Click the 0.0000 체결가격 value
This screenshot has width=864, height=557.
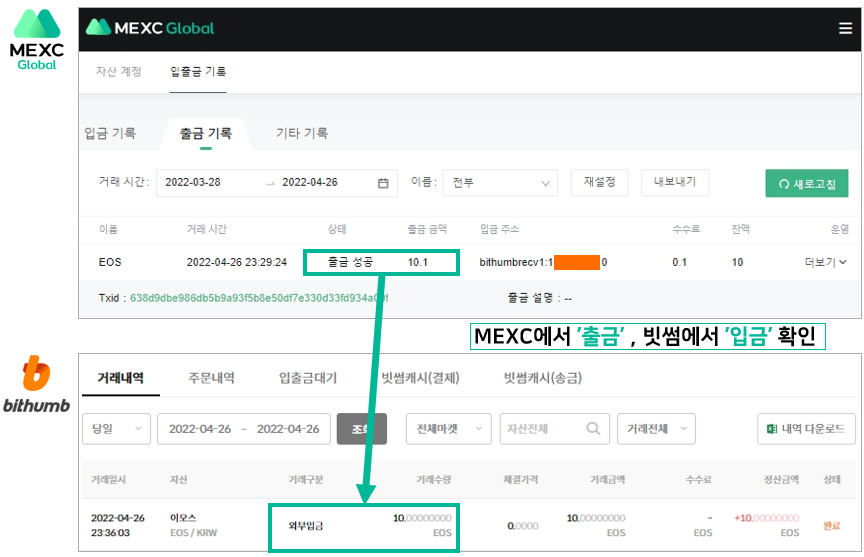523,526
